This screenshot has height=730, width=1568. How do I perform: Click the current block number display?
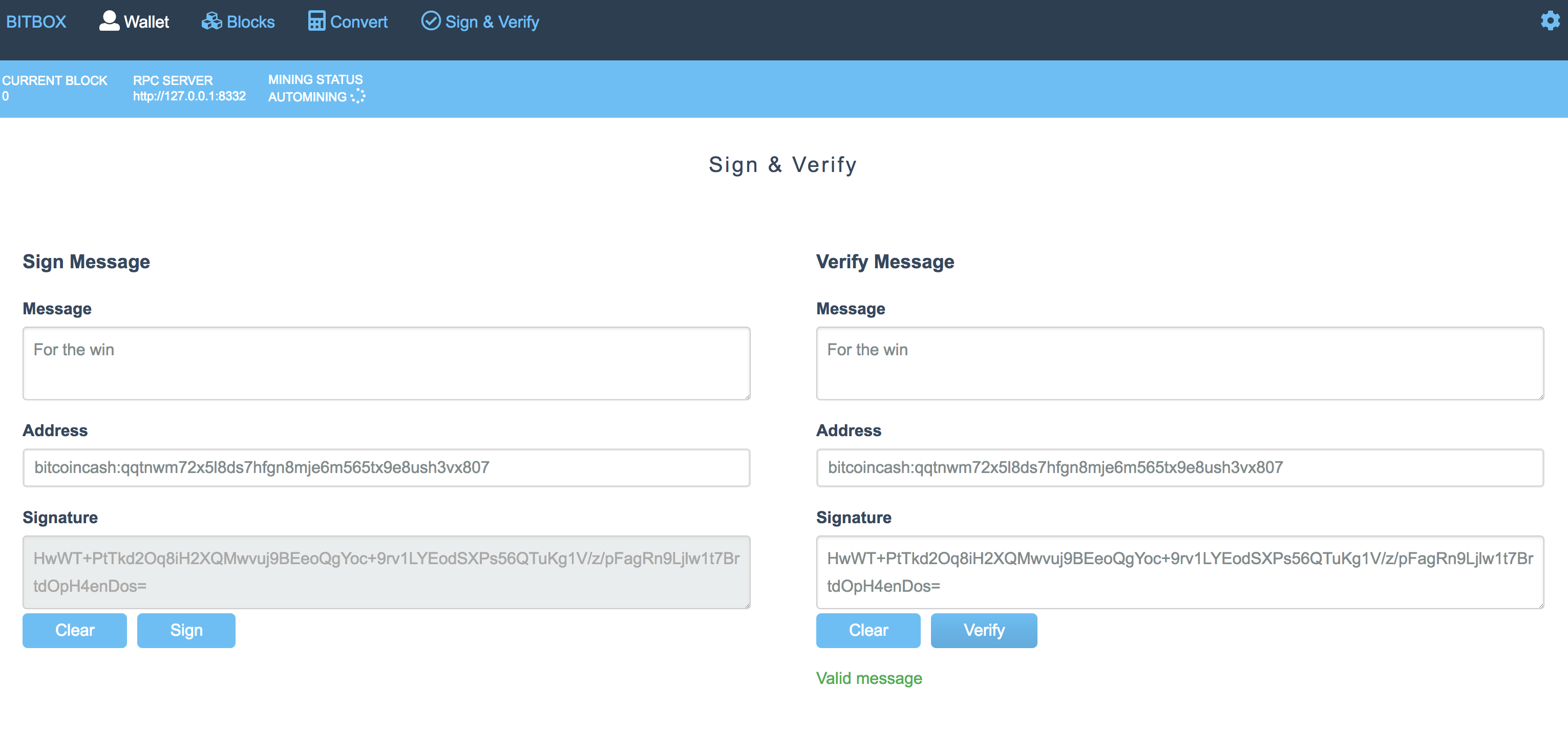coord(7,97)
